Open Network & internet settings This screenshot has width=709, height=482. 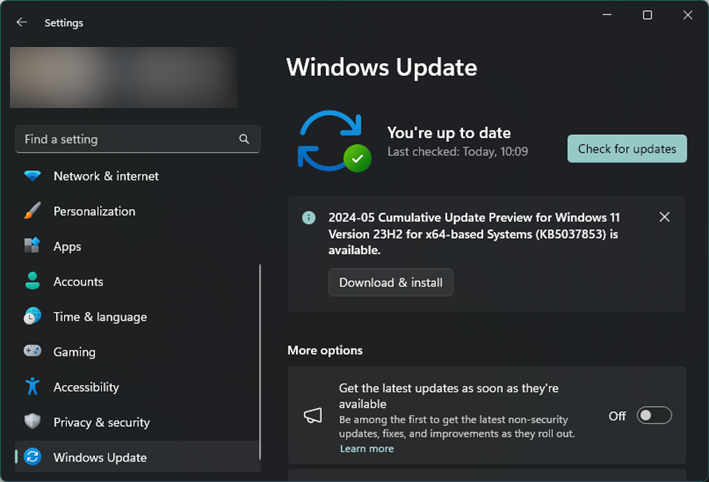tap(137, 176)
